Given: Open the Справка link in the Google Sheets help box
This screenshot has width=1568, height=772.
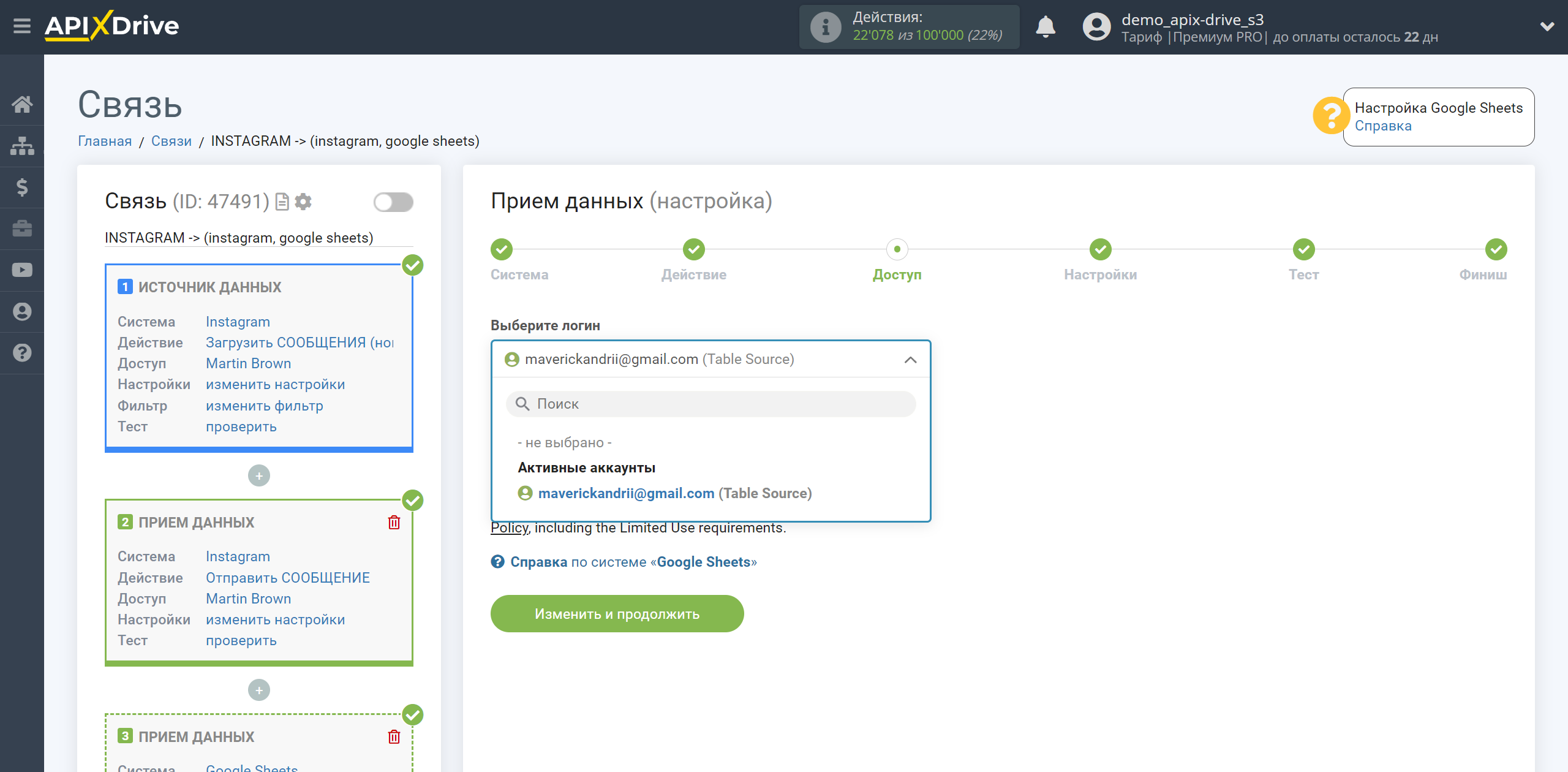Looking at the screenshot, I should tap(1382, 126).
